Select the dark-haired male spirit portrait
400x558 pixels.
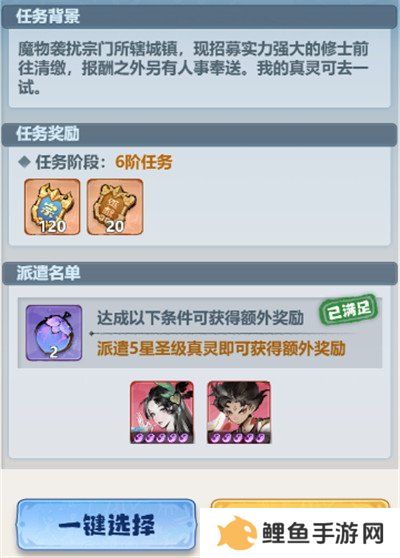(239, 412)
